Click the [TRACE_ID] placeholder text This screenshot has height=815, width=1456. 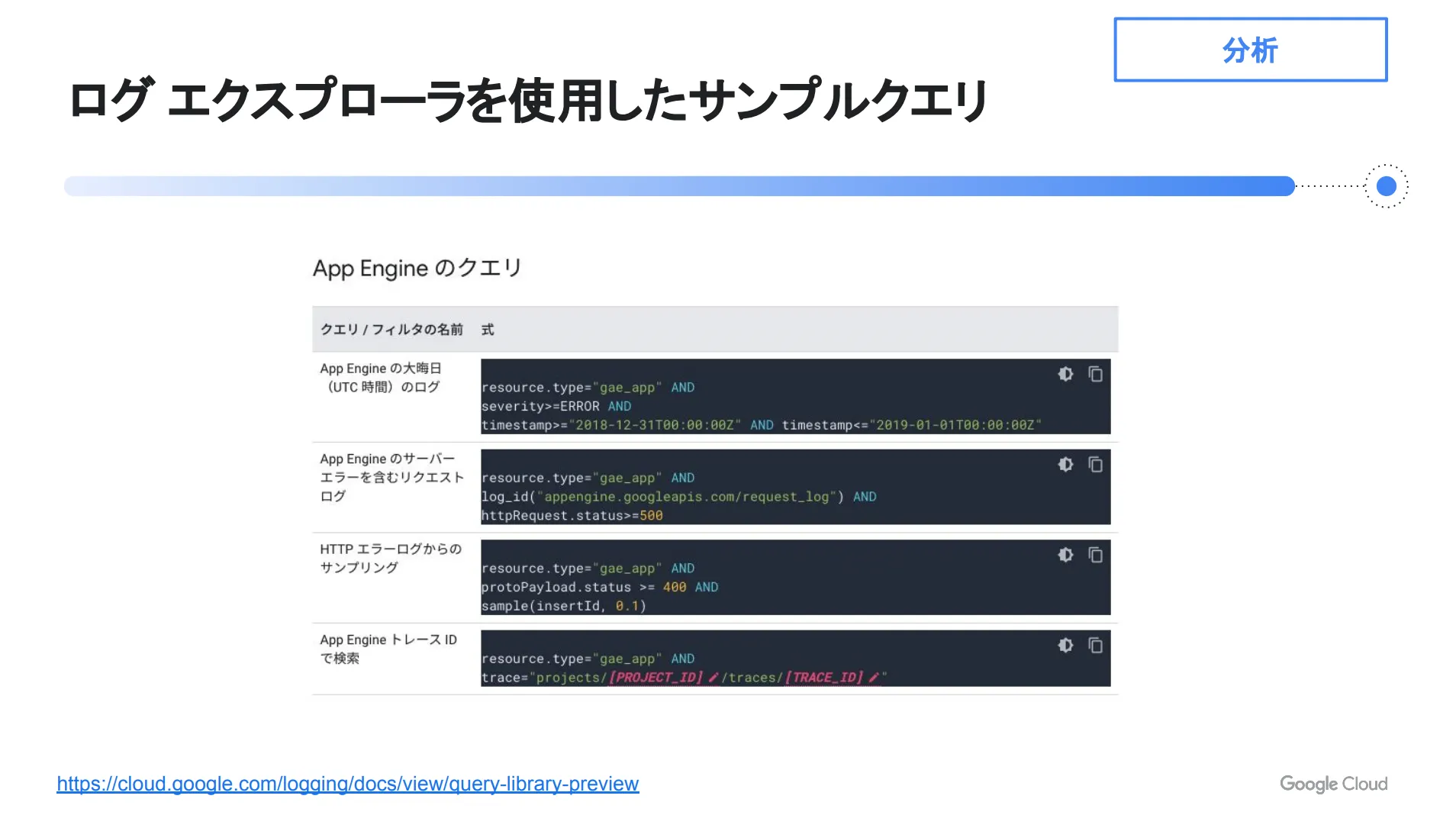824,678
